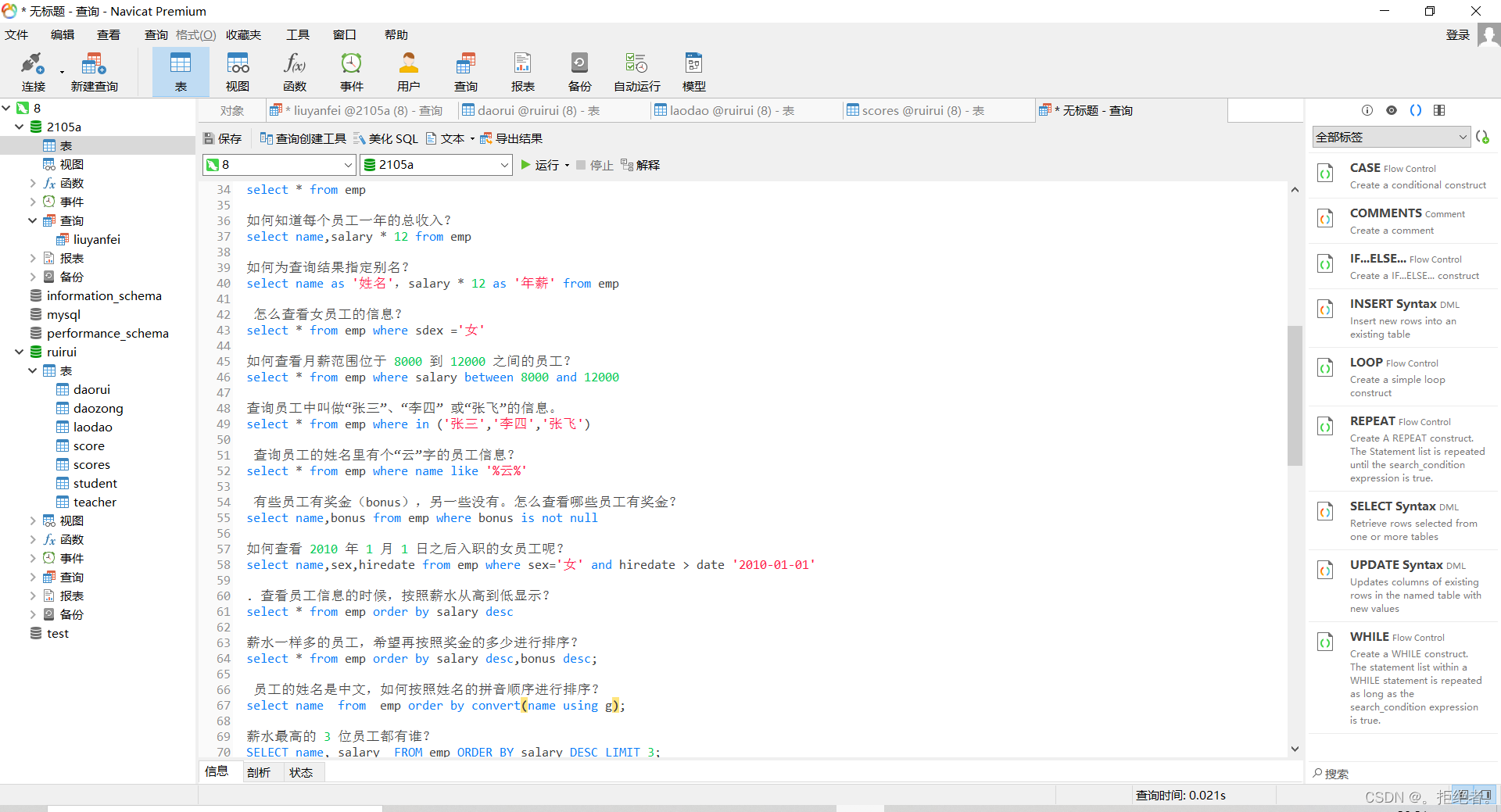Click the snippet 搜索 search field

1402,774
